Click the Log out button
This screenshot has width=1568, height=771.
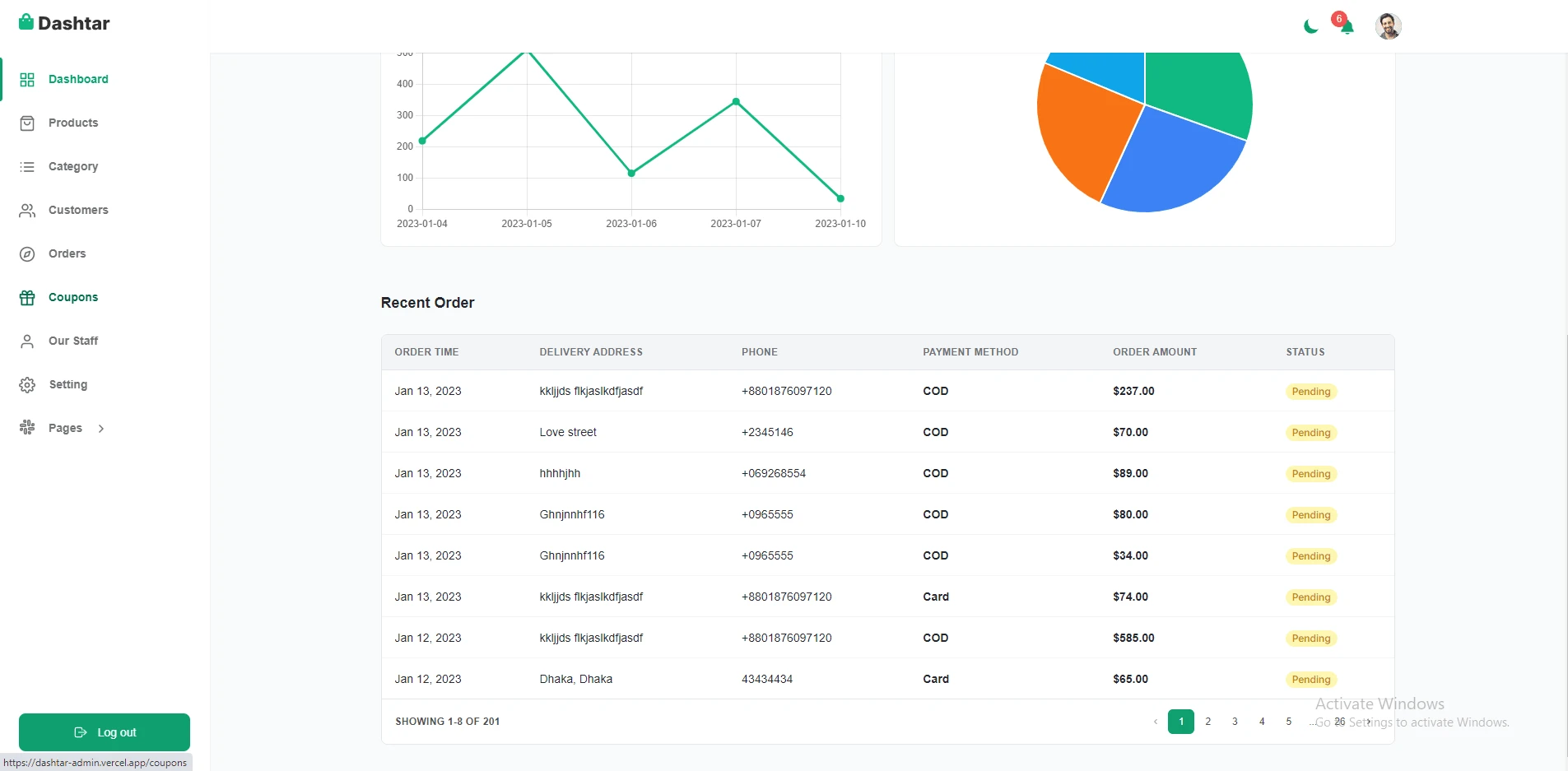click(x=105, y=732)
